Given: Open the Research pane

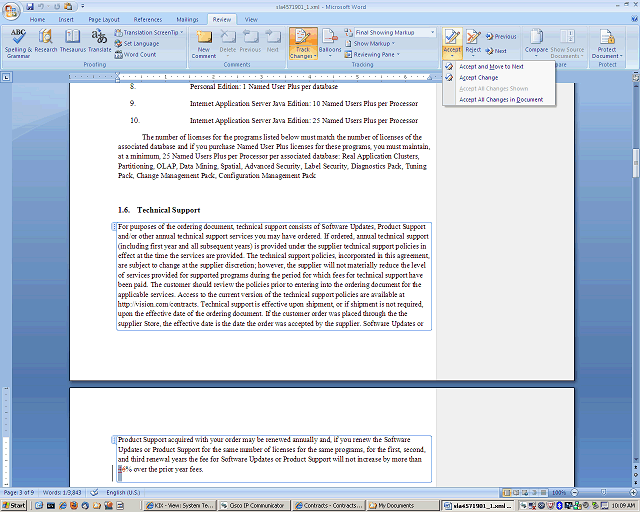Looking at the screenshot, I should coord(46,41).
